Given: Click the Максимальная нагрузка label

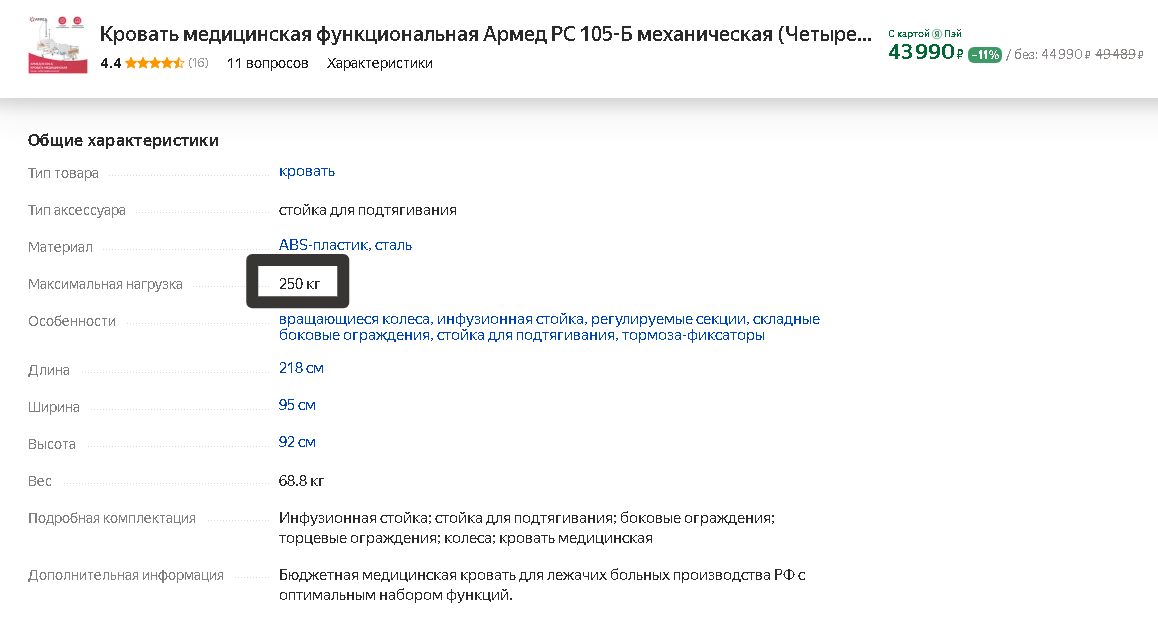Looking at the screenshot, I should 105,284.
